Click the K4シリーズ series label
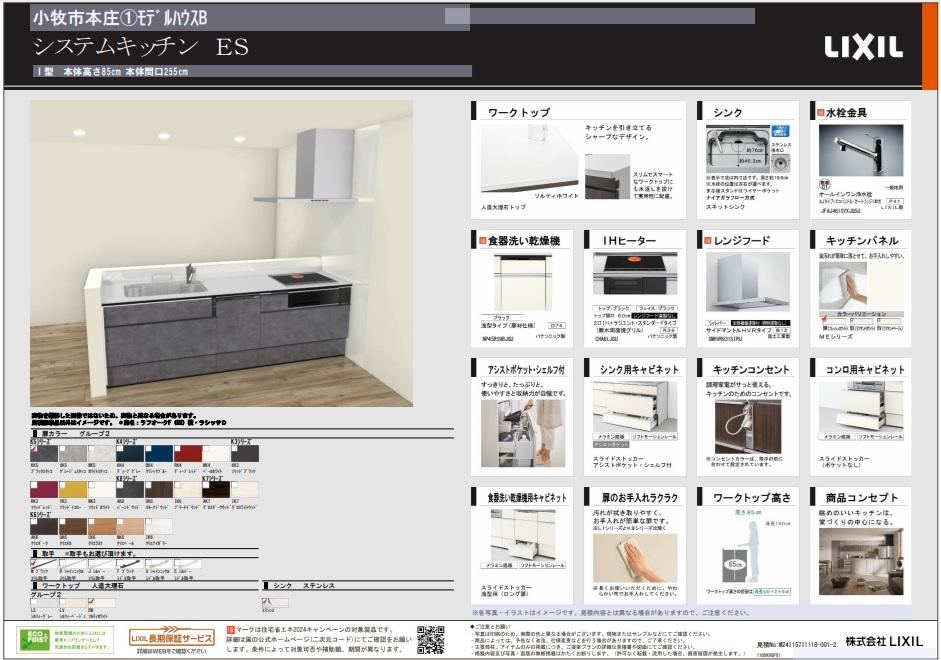This screenshot has height=660, width=941. 126,441
